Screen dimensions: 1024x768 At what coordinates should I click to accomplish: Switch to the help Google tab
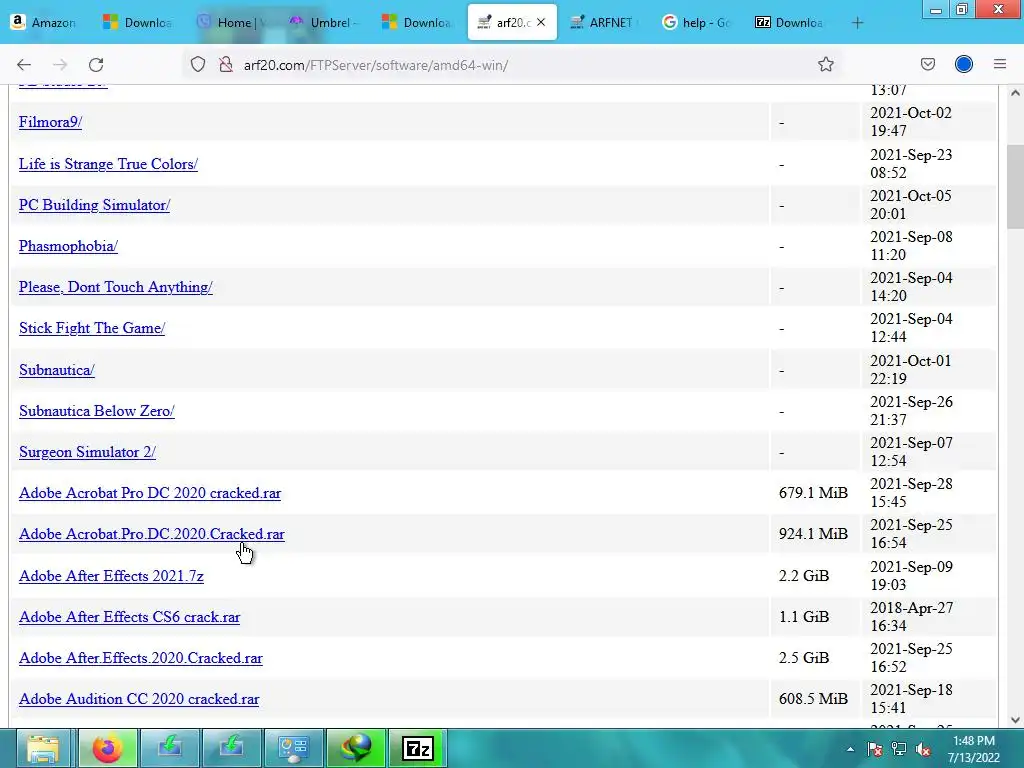[697, 22]
